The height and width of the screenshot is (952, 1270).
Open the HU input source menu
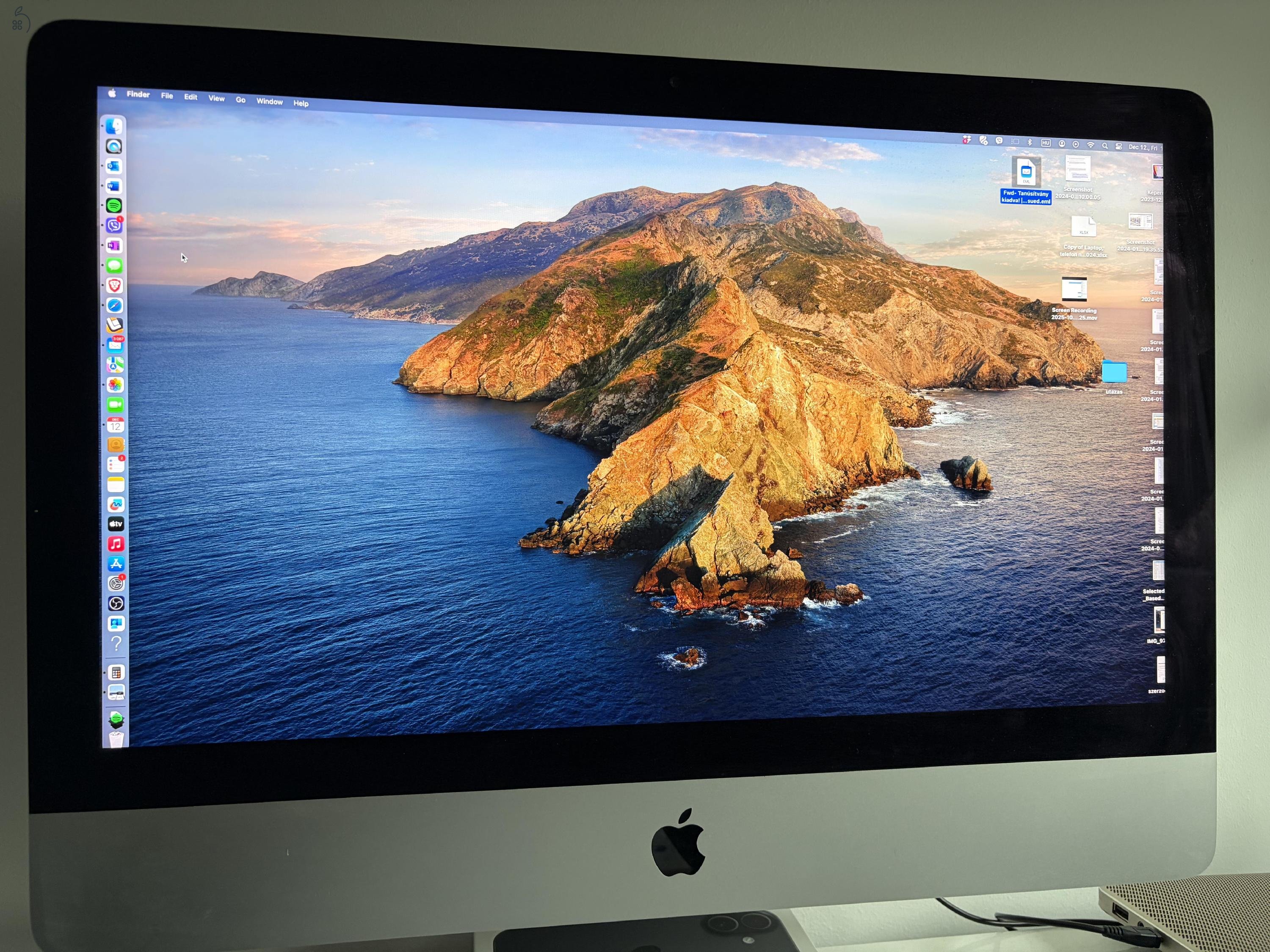tap(1046, 143)
